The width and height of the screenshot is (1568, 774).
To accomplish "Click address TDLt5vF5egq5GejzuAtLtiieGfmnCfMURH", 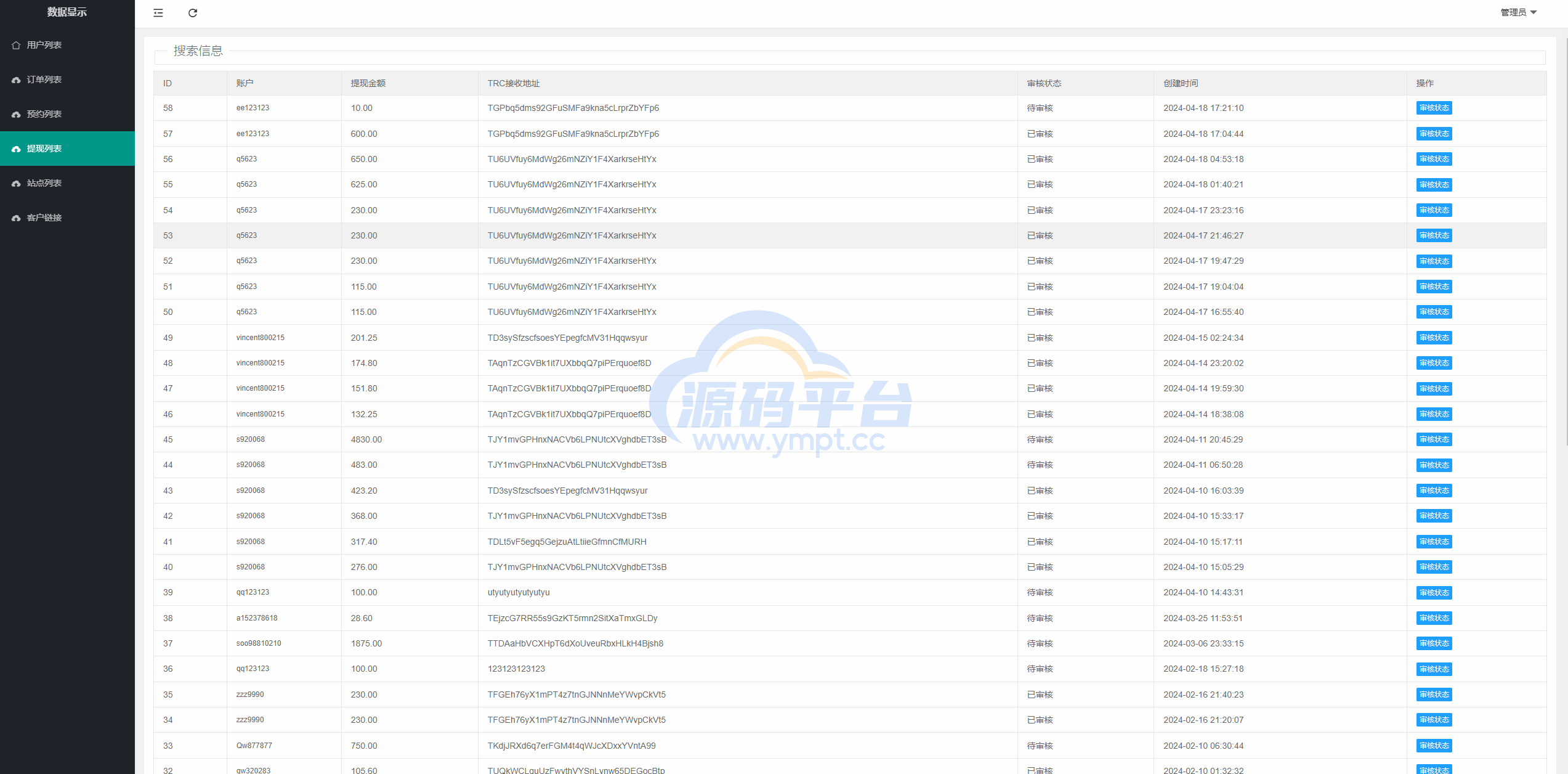I will [567, 542].
